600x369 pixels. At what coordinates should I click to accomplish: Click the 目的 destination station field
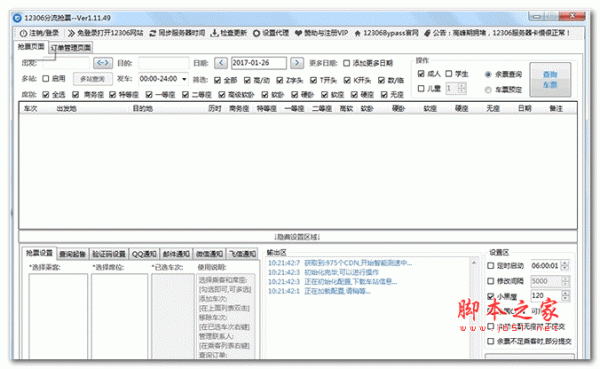[164, 63]
